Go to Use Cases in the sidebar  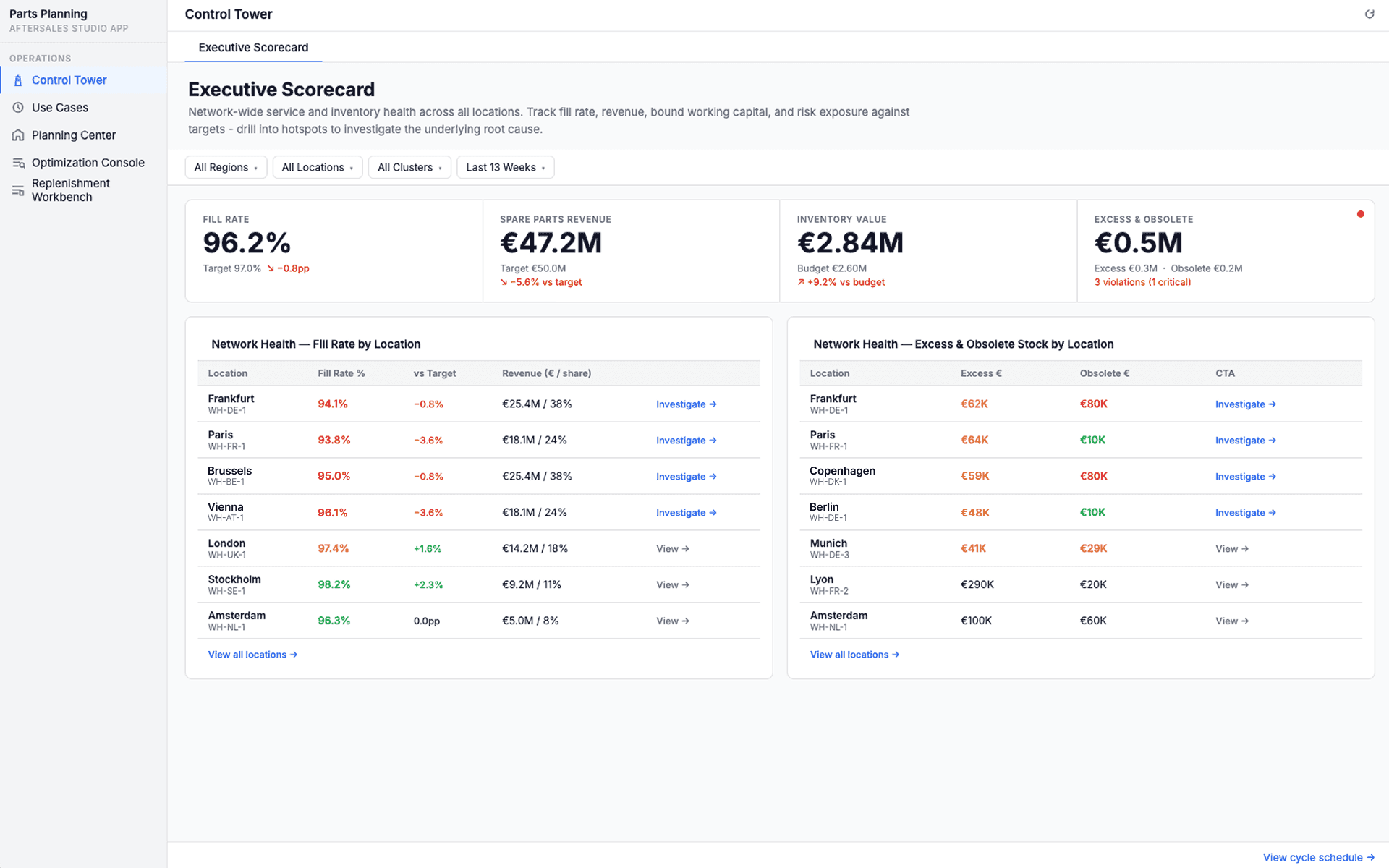[83, 108]
